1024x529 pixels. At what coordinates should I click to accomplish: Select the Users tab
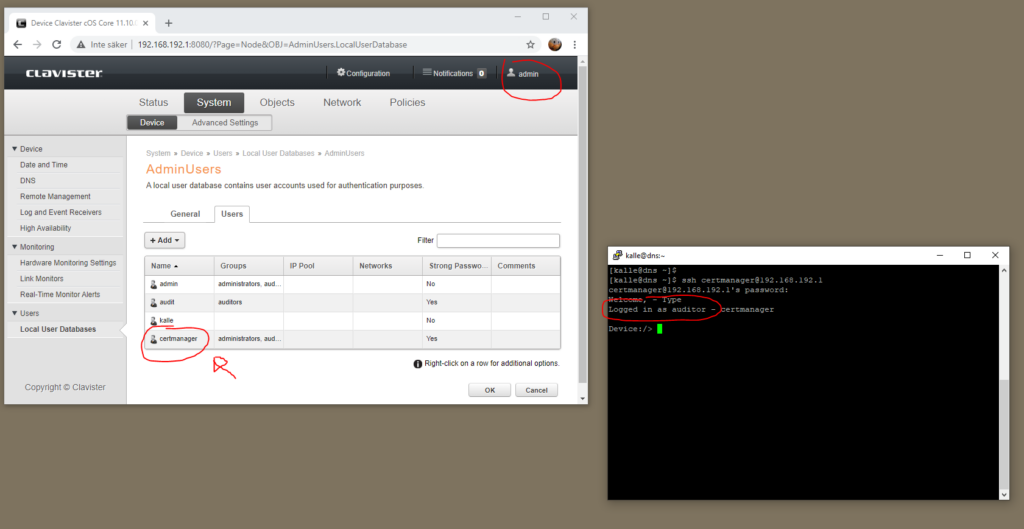point(232,214)
